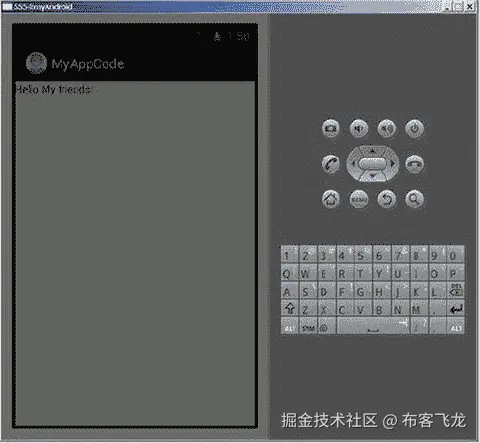Click the space bar key
Screen dimensions: 480x443
(373, 327)
